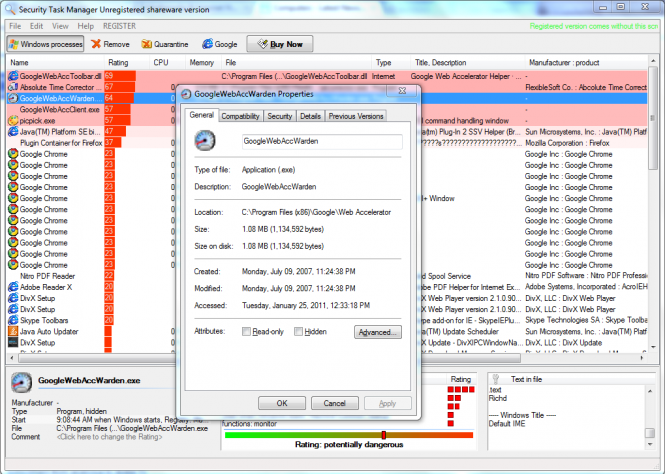Switch to the Previous Versions tab
Screen dimensions: 665x474
[356, 116]
